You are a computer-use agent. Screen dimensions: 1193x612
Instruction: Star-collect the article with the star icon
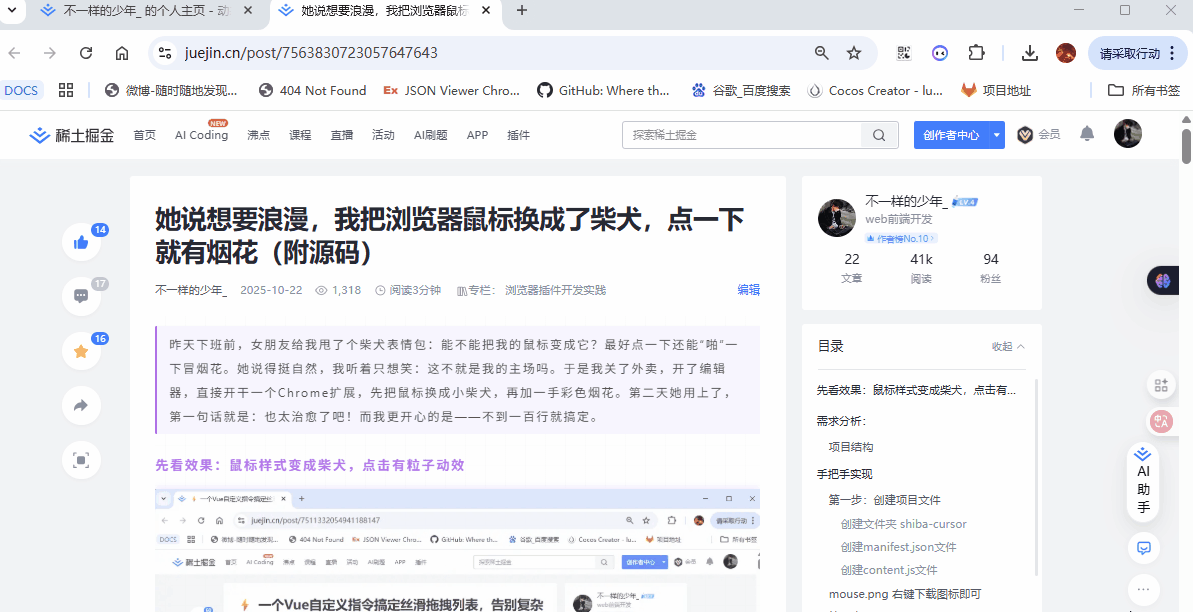coord(81,351)
